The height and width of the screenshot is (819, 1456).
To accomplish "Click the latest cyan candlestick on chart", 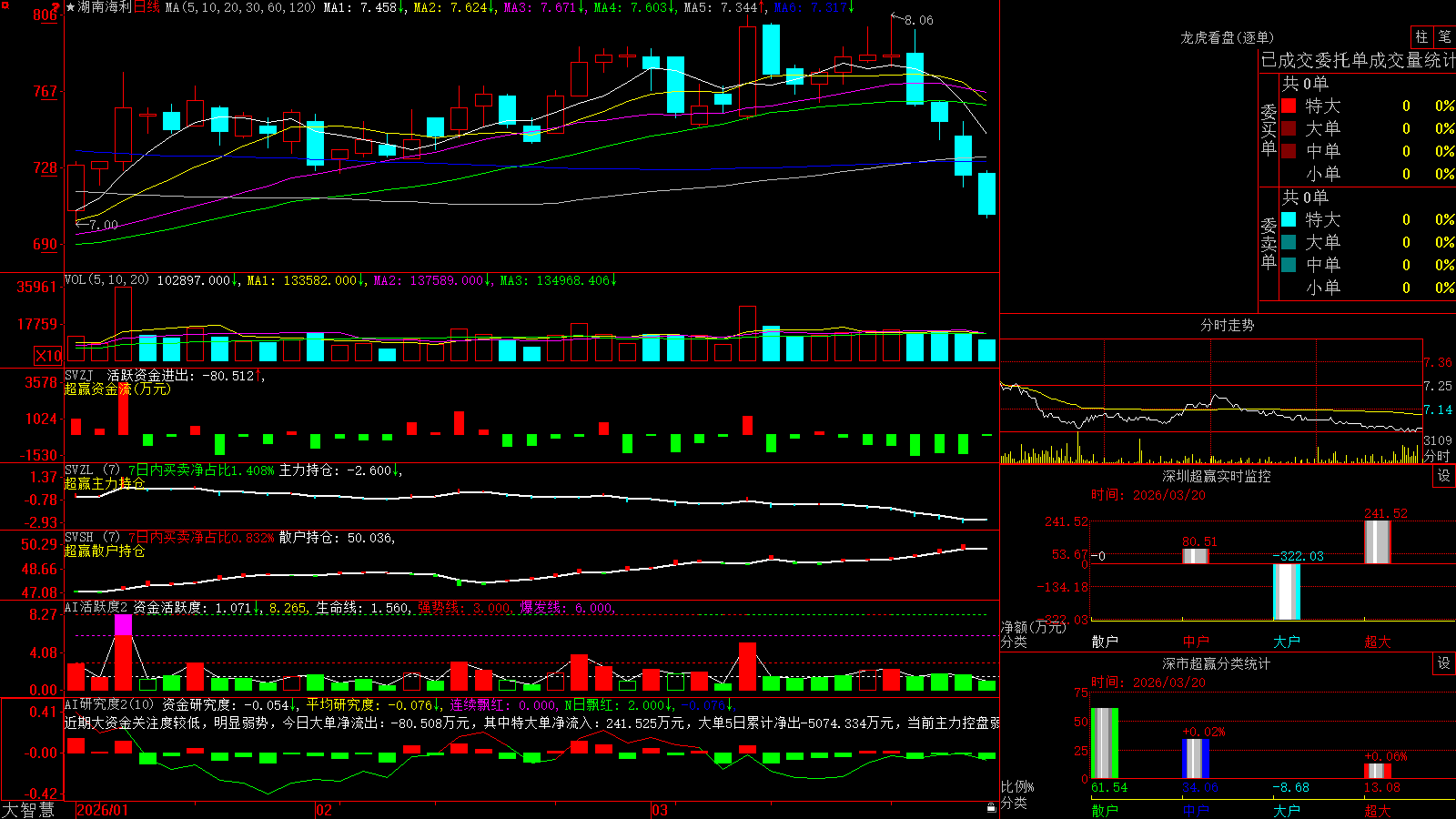I will (x=986, y=194).
